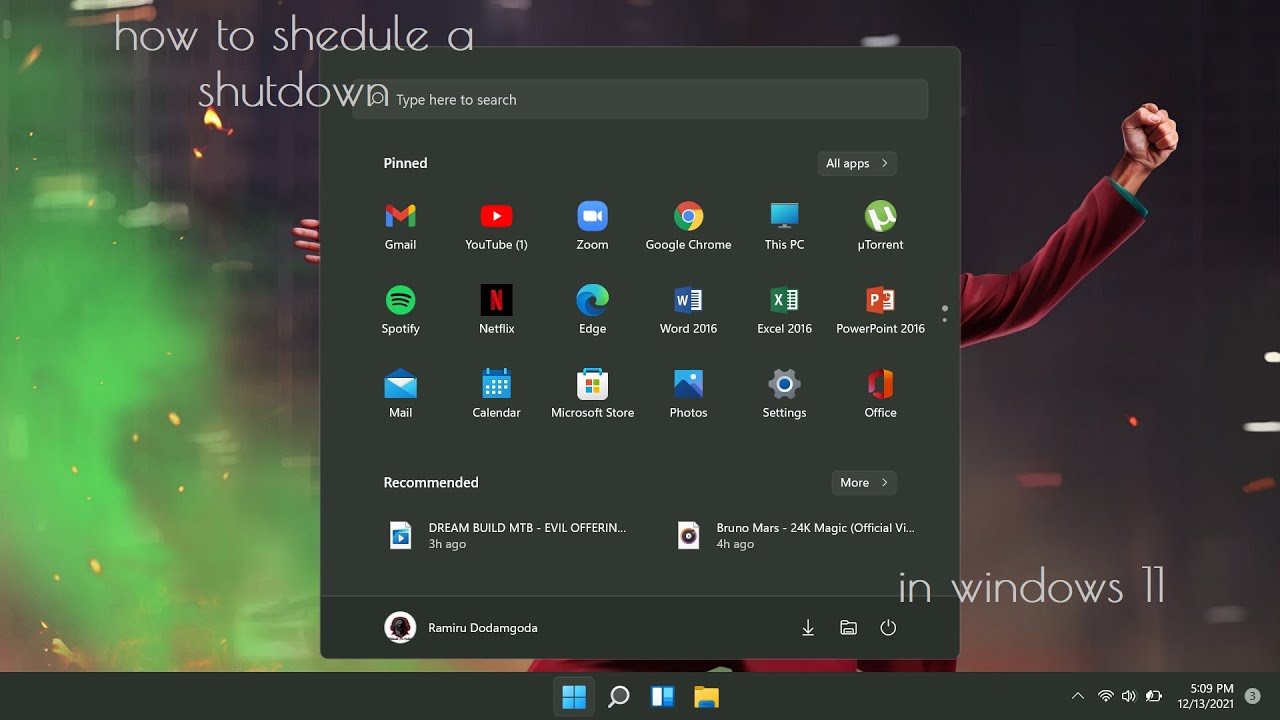The height and width of the screenshot is (720, 1280).
Task: Open Ramiru Dodamgoda account menu
Action: (461, 628)
